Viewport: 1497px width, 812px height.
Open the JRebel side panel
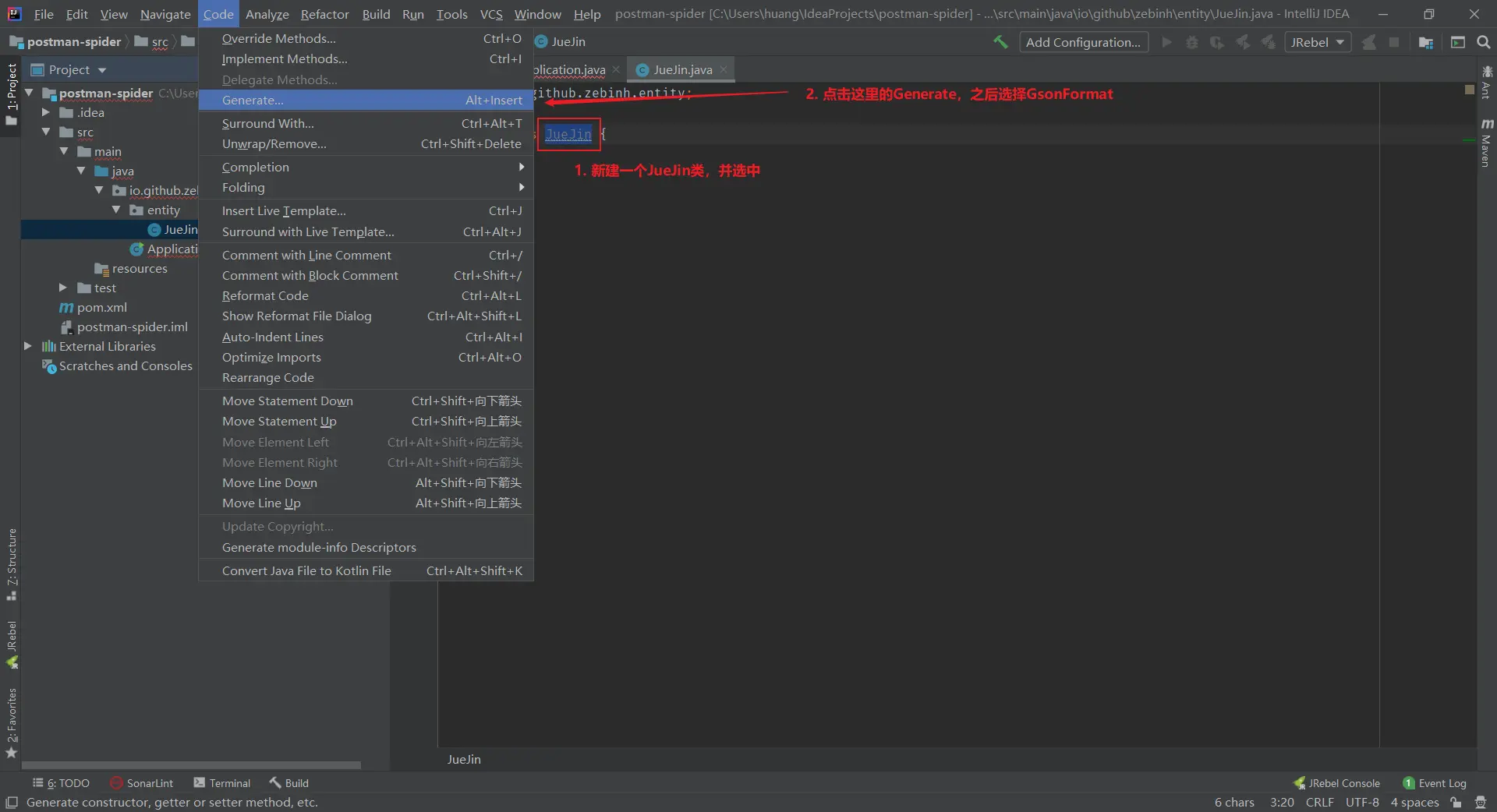pos(11,645)
